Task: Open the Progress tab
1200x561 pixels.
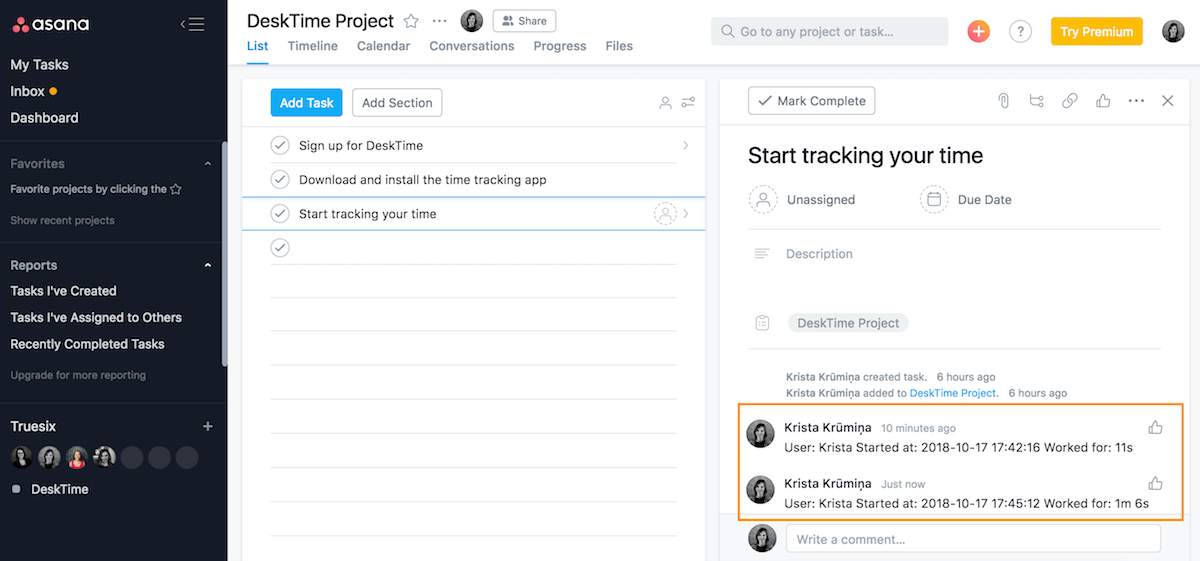Action: point(560,46)
